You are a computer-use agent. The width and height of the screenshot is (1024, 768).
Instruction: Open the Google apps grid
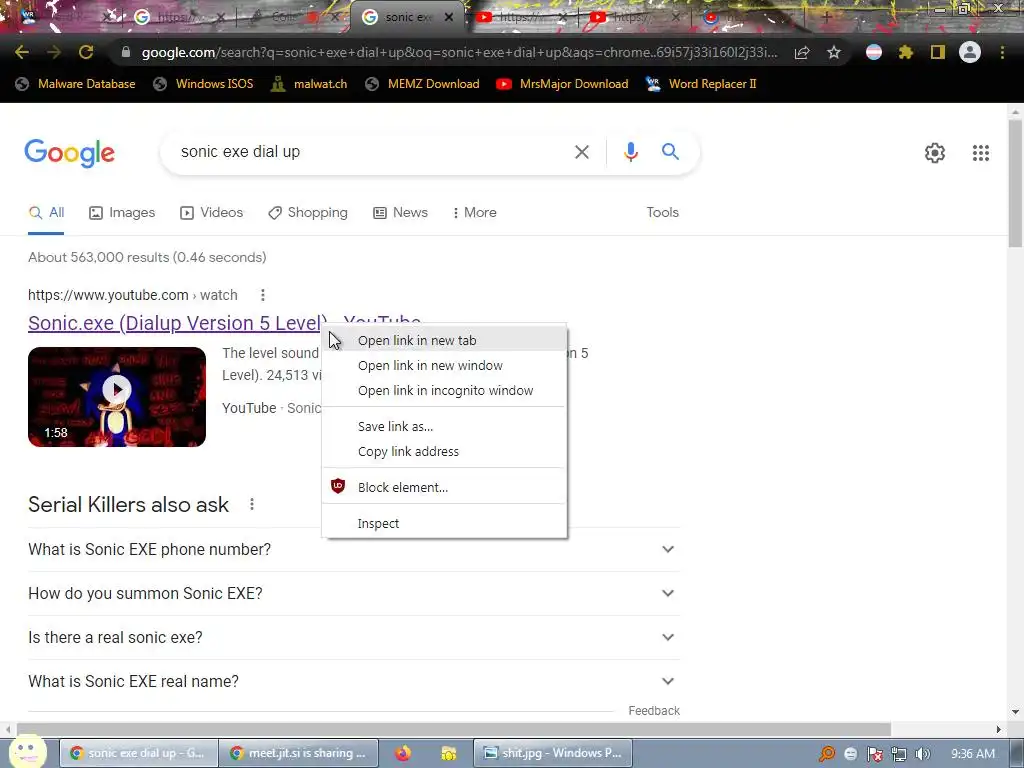(980, 153)
